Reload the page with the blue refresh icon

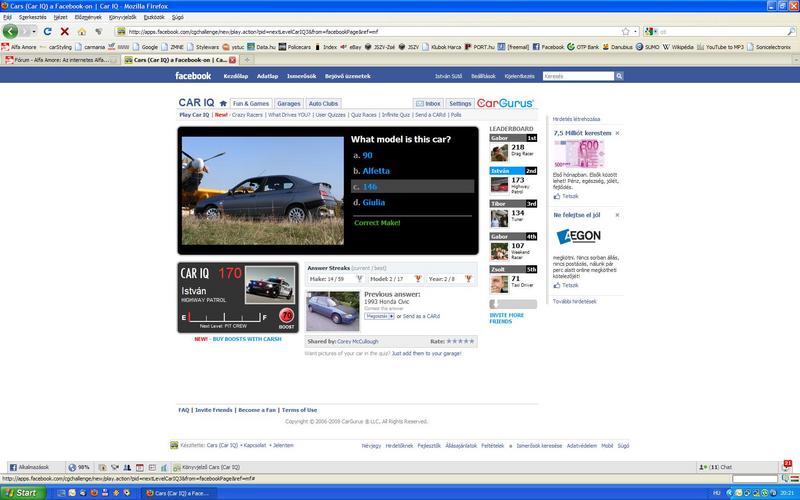coord(47,32)
